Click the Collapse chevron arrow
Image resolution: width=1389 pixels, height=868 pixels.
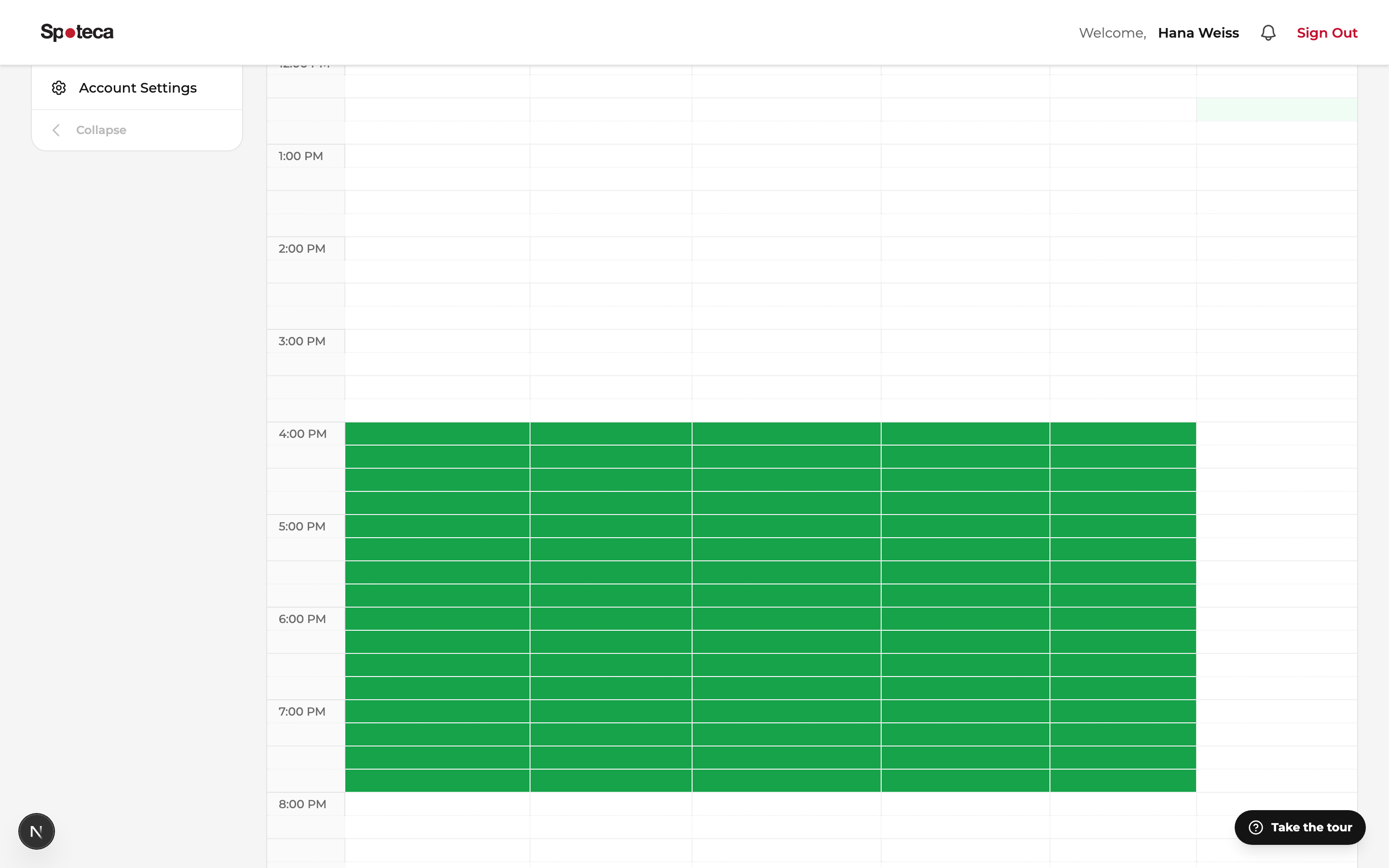56,130
